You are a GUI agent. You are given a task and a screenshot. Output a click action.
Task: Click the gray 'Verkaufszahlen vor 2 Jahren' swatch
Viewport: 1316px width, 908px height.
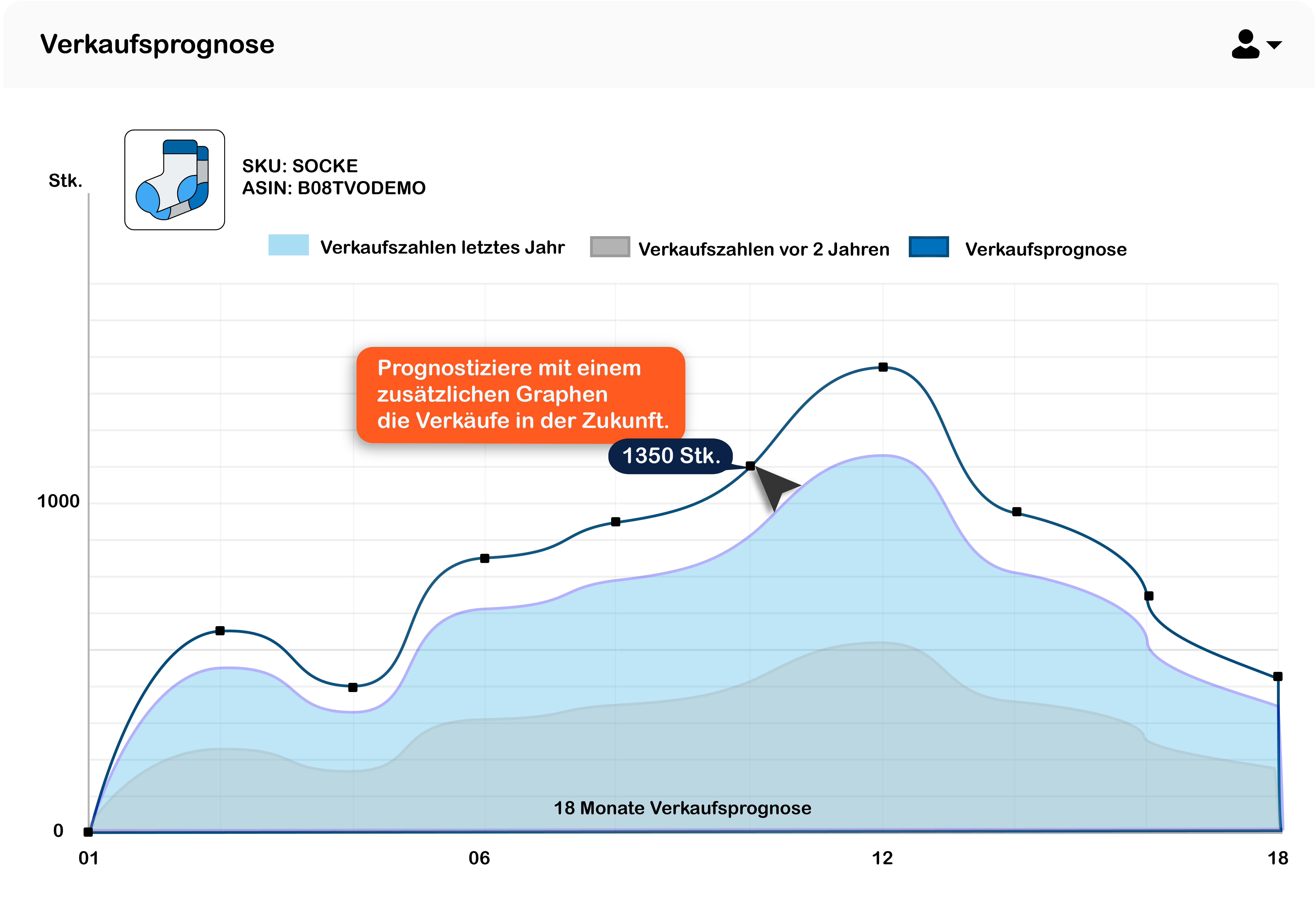(x=610, y=247)
